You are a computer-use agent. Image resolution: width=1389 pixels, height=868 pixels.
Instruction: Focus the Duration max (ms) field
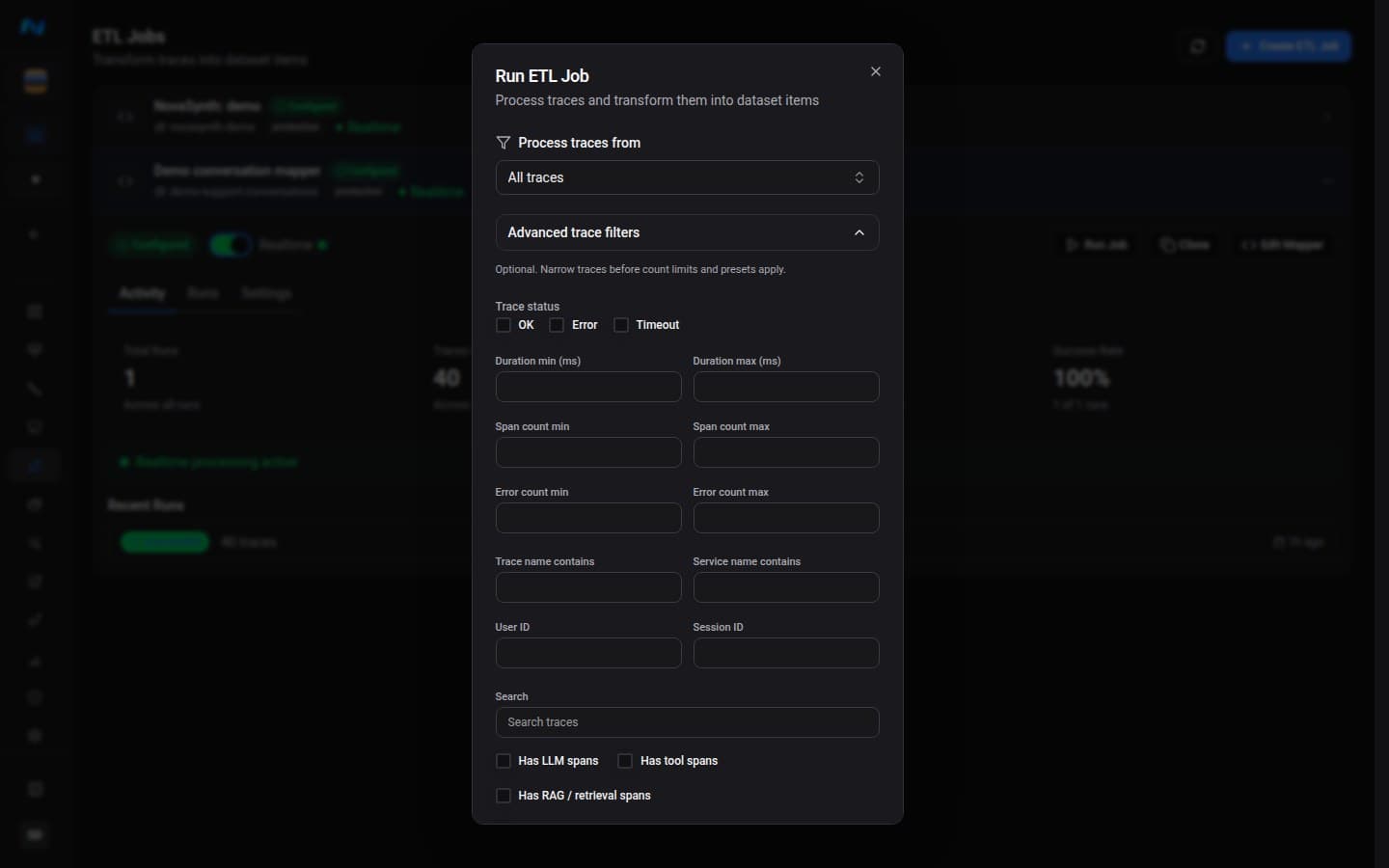tap(786, 387)
